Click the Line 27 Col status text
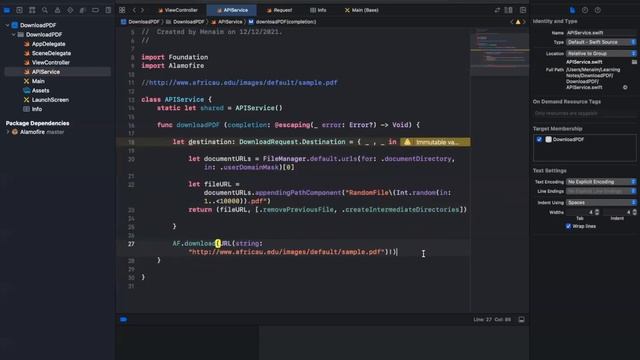This screenshot has width=640, height=360. click(492, 320)
